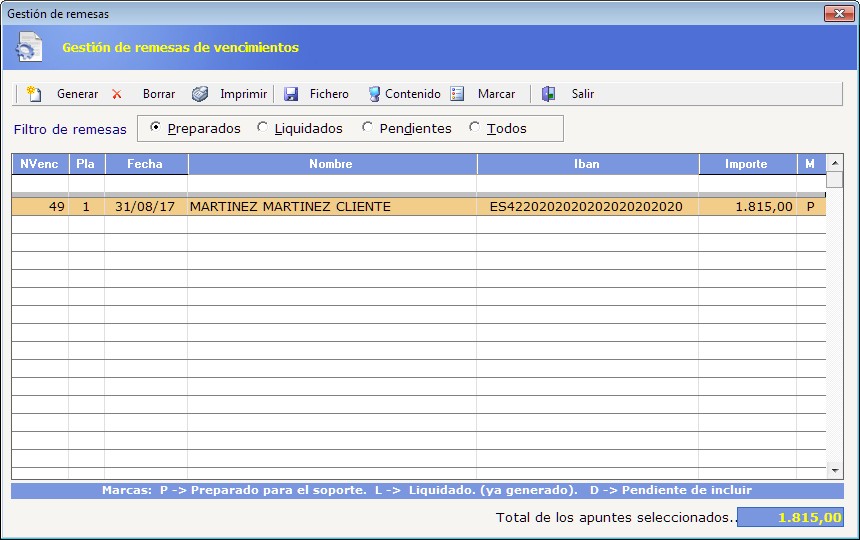Click the Fichero floppy disk icon
The height and width of the screenshot is (540, 860).
pyautogui.click(x=291, y=94)
